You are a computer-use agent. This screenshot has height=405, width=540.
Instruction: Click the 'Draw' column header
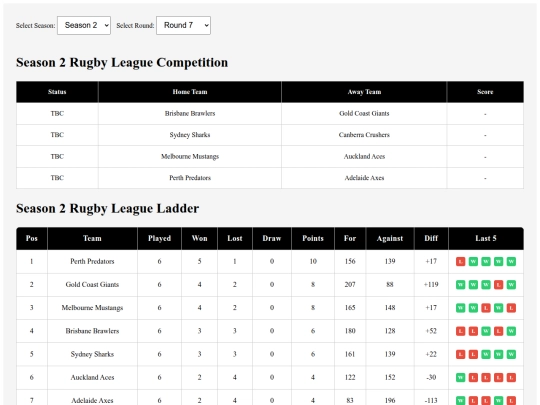272,238
